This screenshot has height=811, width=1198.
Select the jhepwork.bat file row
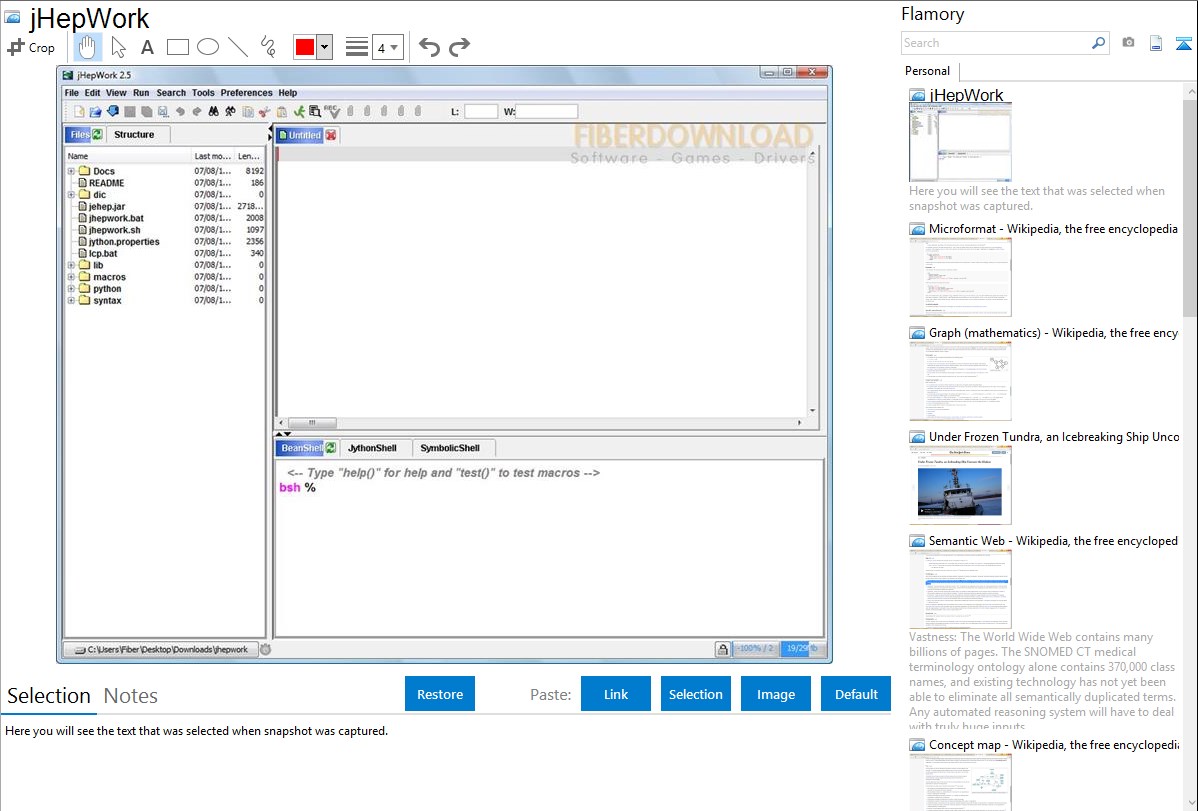pyautogui.click(x=166, y=218)
